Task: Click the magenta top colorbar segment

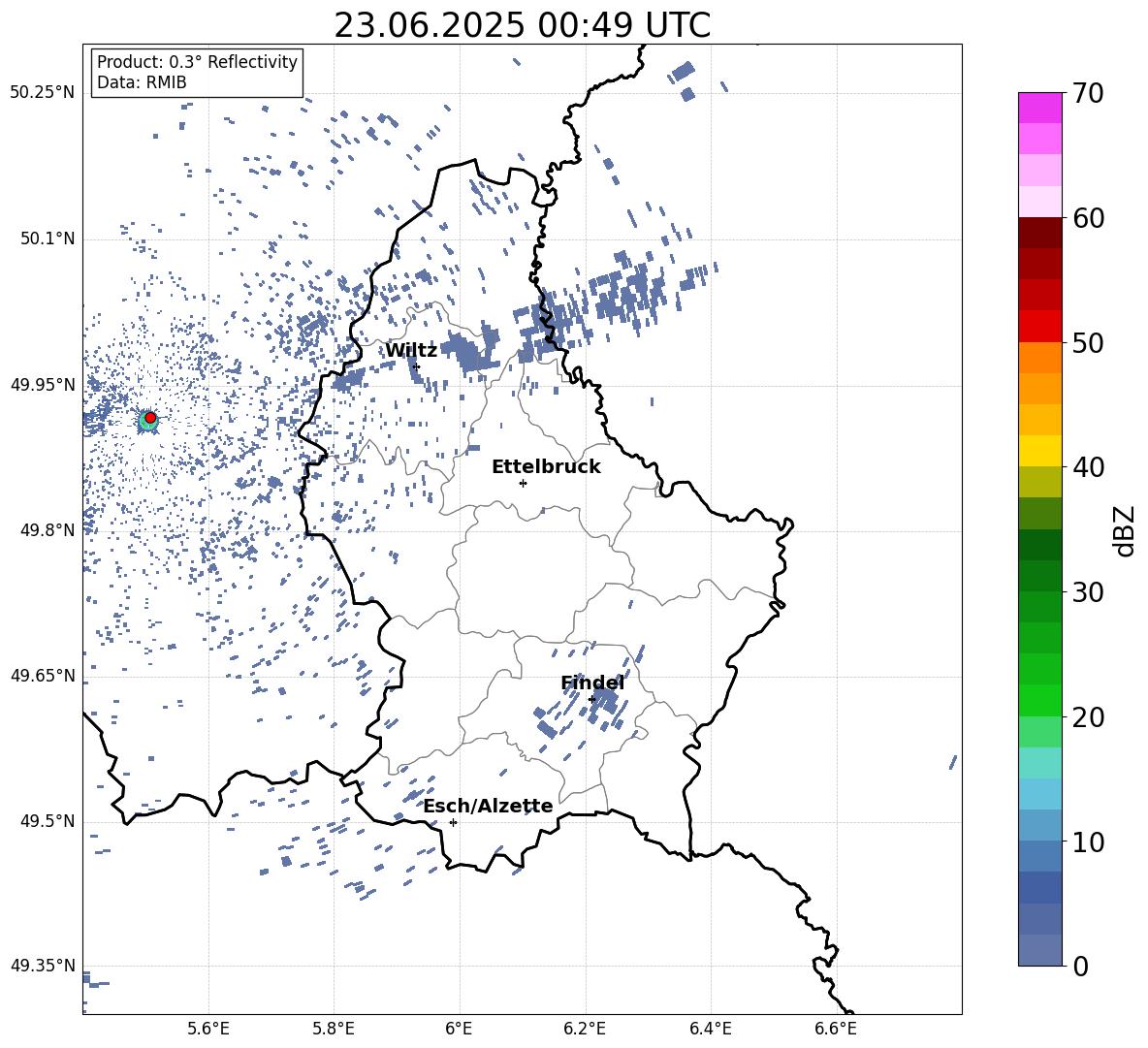Action: click(x=1039, y=108)
